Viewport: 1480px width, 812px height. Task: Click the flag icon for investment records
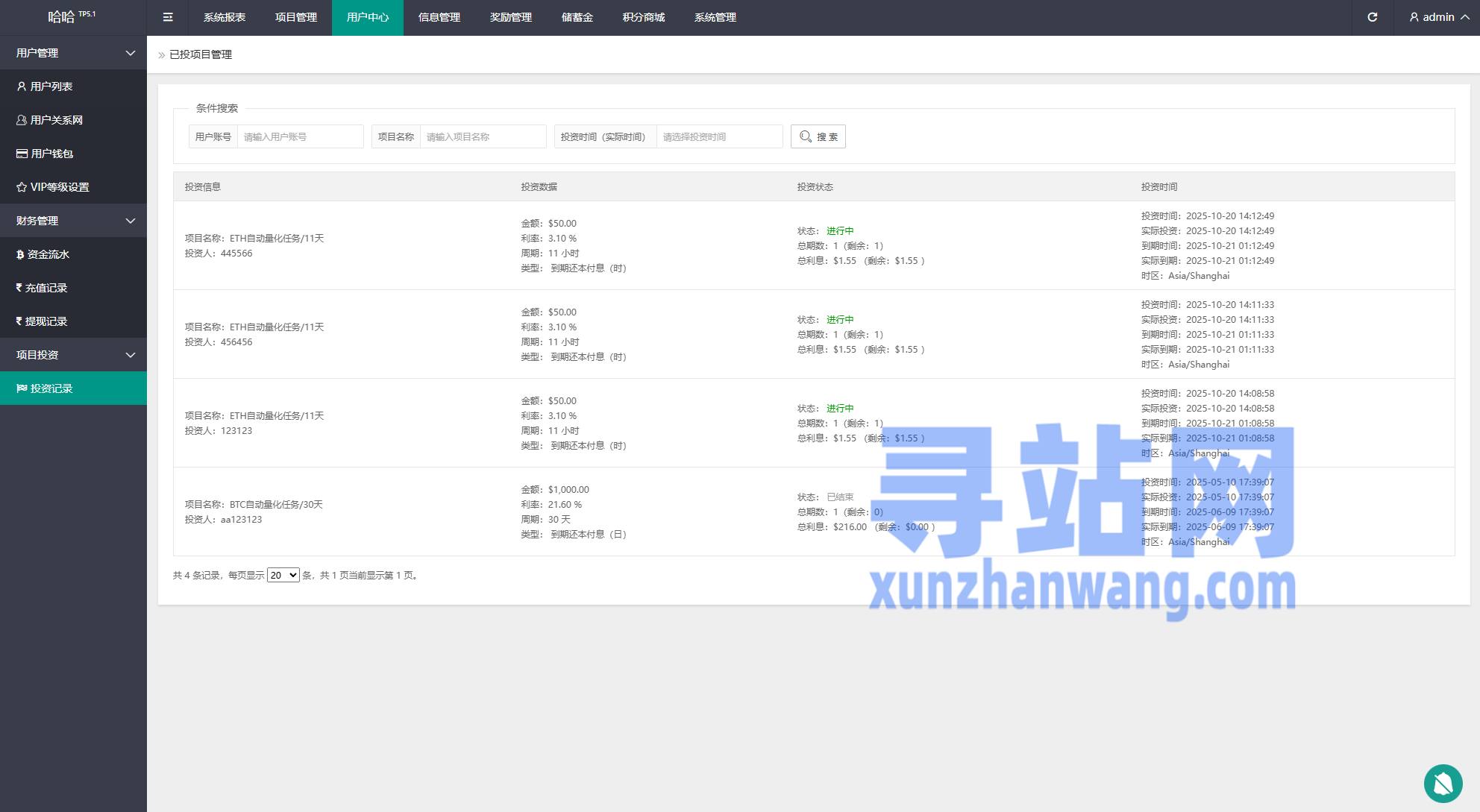[22, 388]
